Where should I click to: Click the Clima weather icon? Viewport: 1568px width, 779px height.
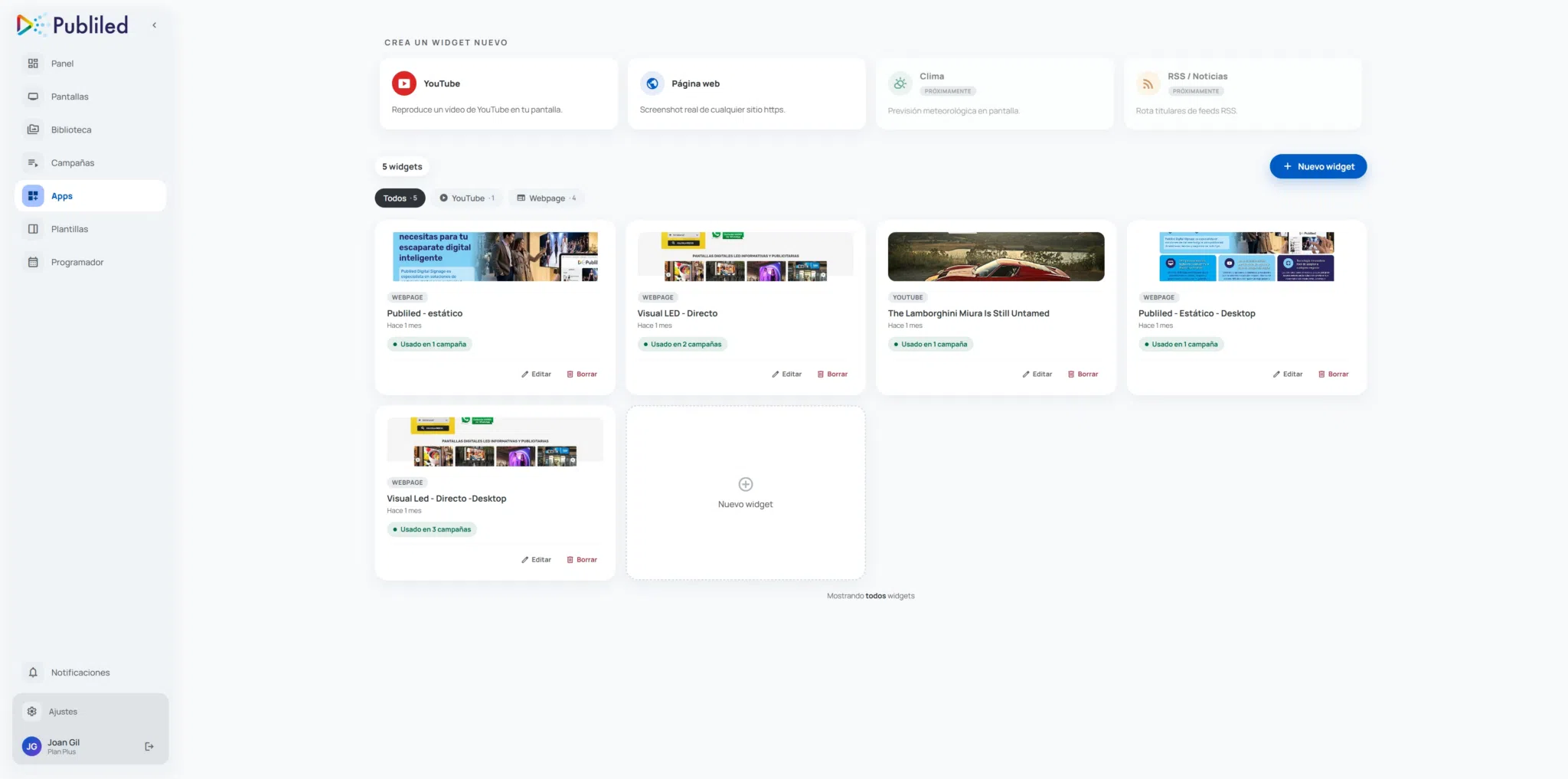click(x=900, y=83)
